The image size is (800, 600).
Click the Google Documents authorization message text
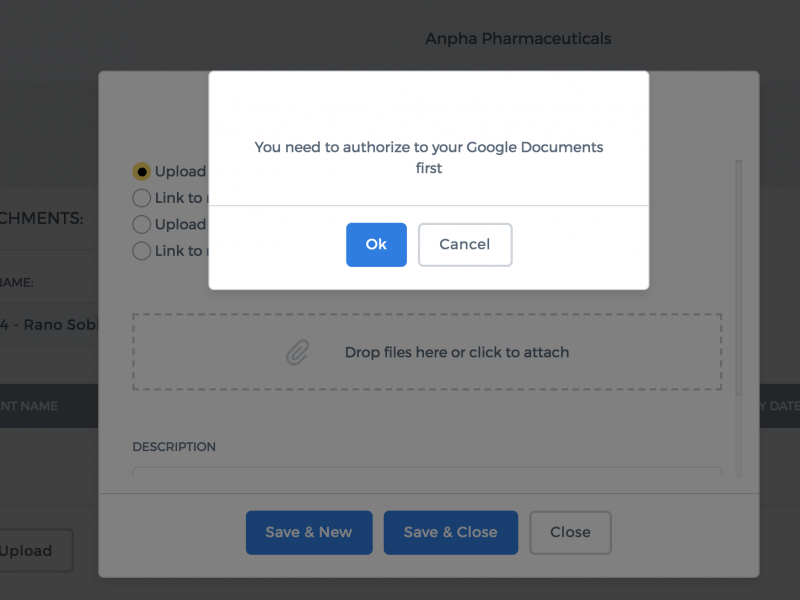pos(429,158)
